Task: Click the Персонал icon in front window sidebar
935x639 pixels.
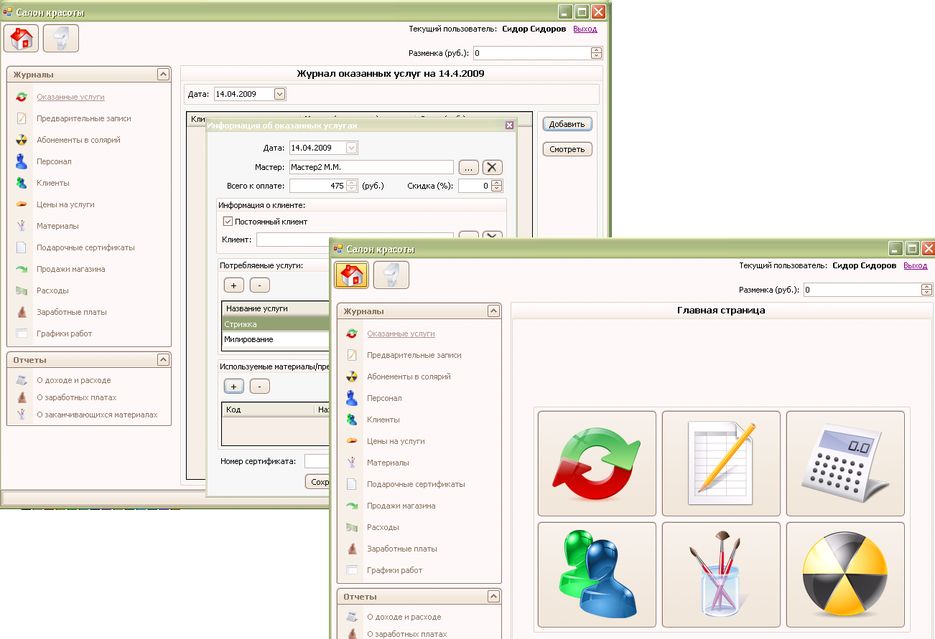Action: click(x=352, y=398)
